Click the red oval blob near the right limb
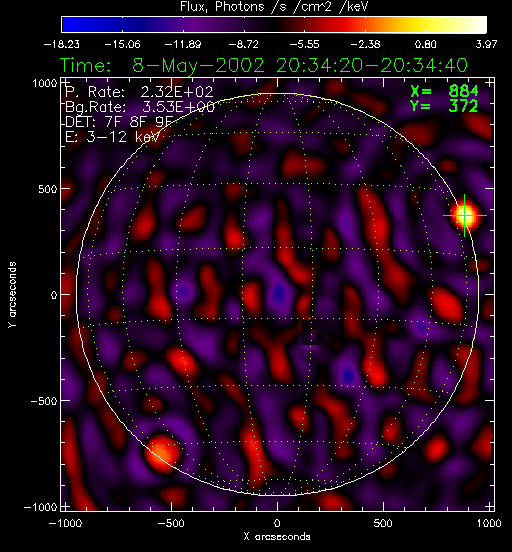This screenshot has width=512, height=552. (x=447, y=305)
